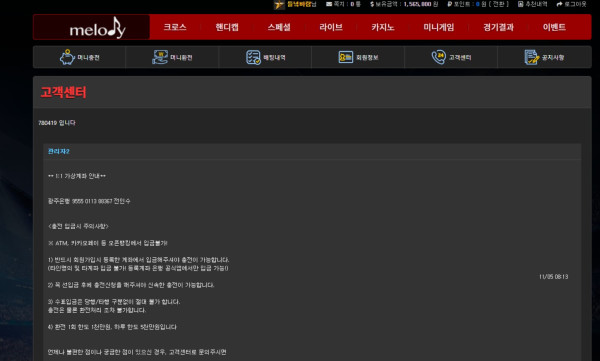600x361 pixels.
Task: Click the envelope message icon
Action: (329, 4)
